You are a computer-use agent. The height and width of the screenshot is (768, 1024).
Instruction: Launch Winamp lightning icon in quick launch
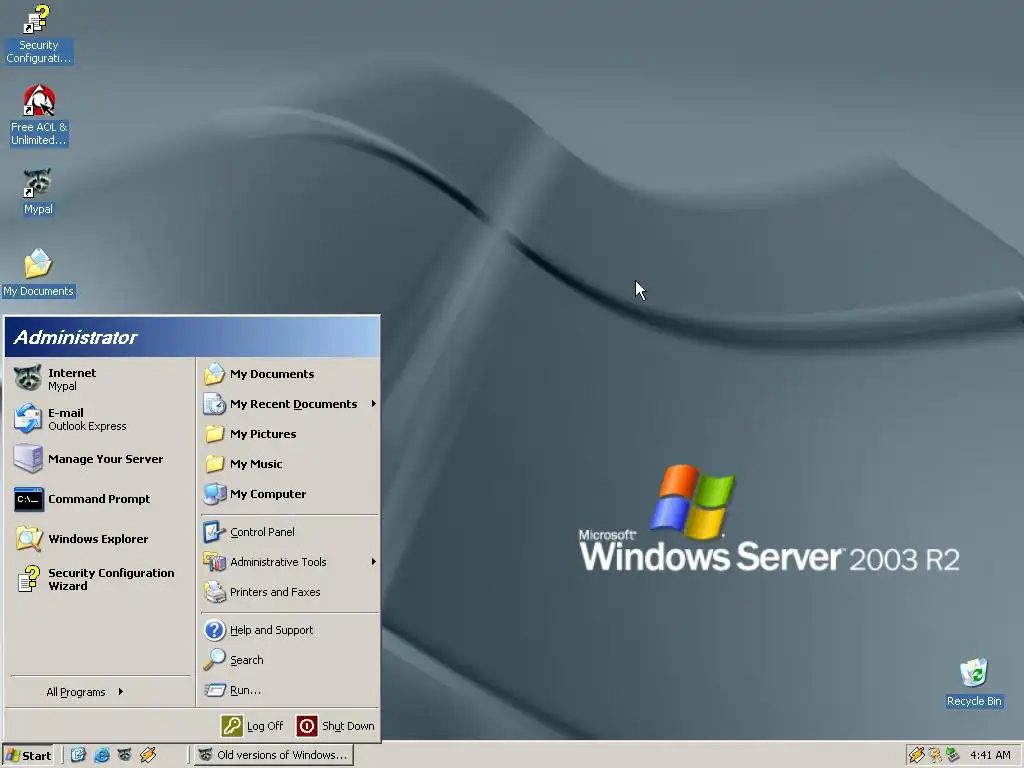pos(148,755)
